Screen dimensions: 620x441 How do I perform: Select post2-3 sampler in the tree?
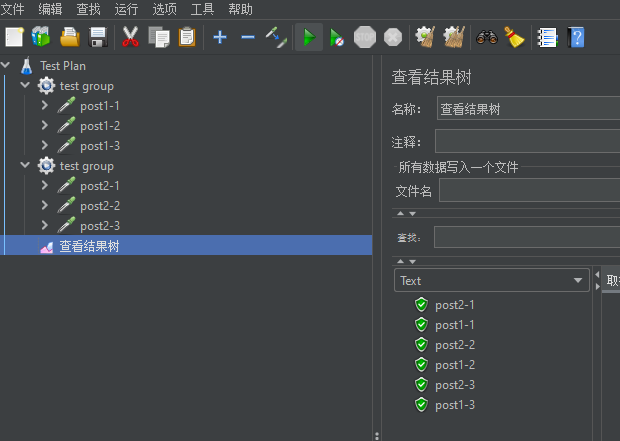point(100,226)
